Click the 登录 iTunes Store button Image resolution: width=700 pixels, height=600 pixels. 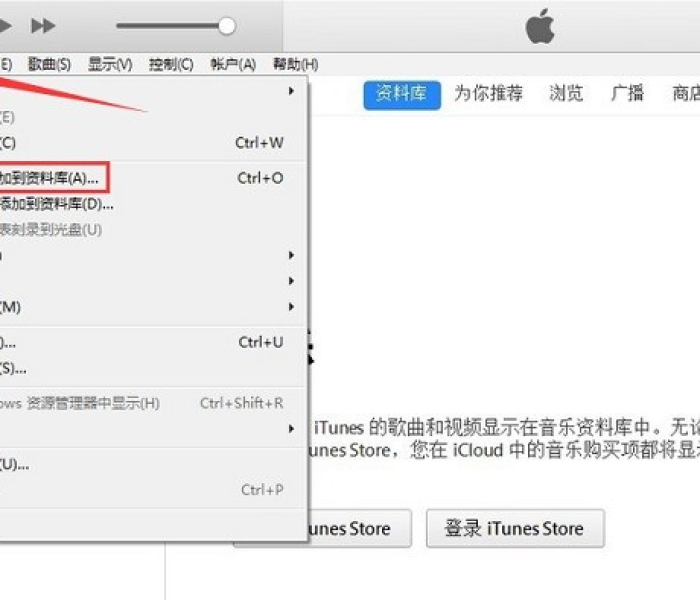tap(515, 529)
